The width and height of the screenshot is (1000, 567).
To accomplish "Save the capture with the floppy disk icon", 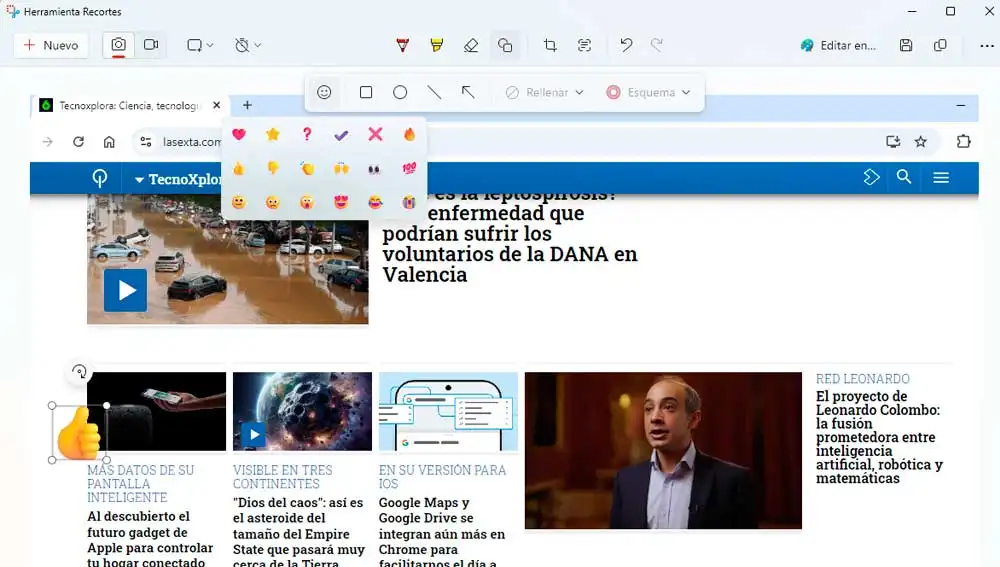I will click(906, 45).
